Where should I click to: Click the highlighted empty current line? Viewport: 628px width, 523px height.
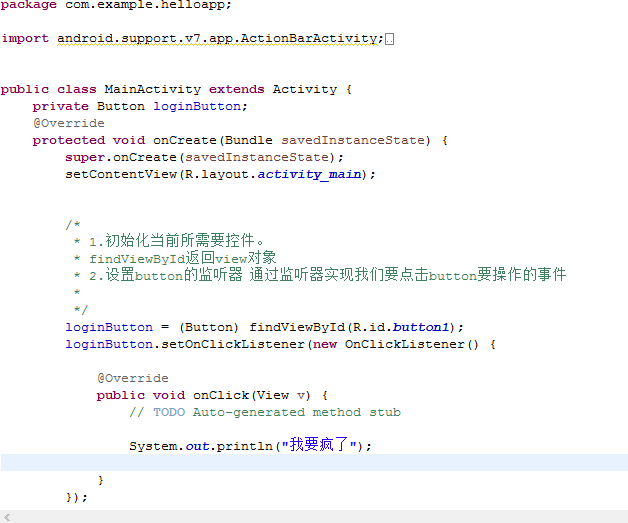coord(314,463)
